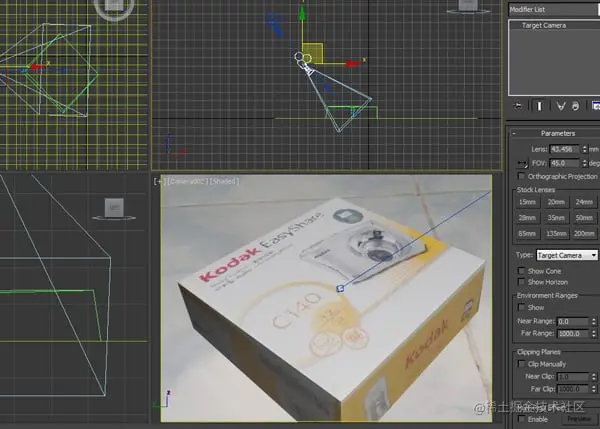Click the Near Range field

point(572,321)
